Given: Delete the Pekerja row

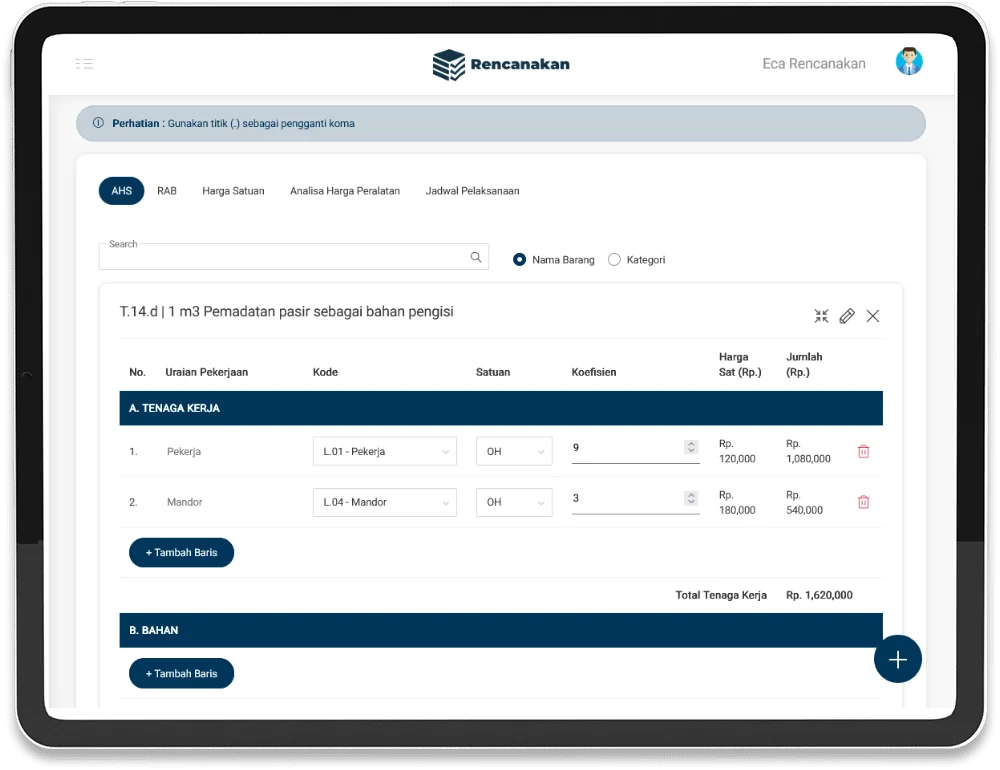Looking at the screenshot, I should (x=864, y=452).
